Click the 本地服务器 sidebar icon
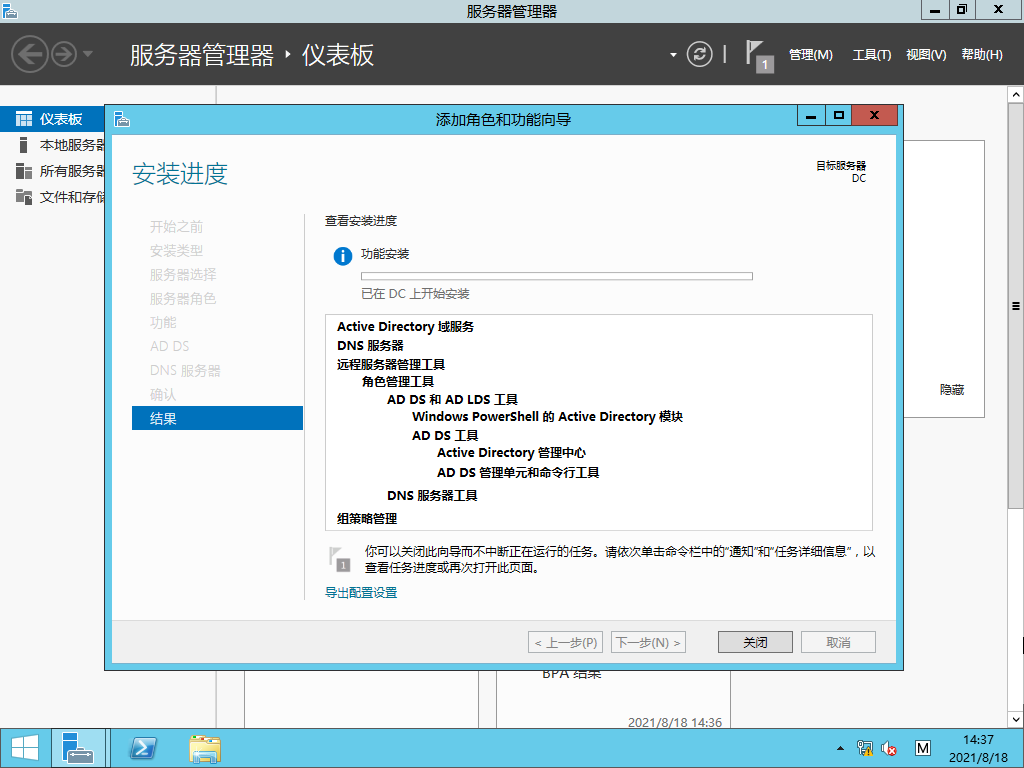 point(24,145)
